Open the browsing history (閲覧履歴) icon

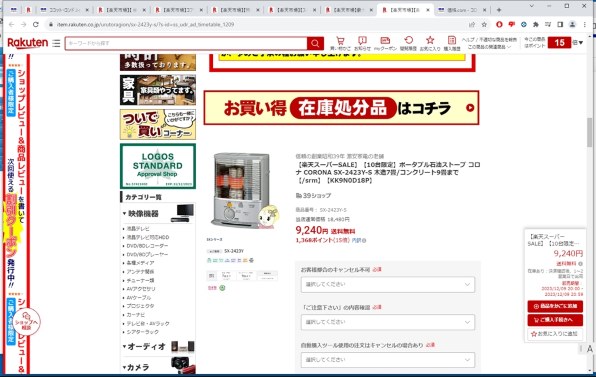pyautogui.click(x=408, y=43)
